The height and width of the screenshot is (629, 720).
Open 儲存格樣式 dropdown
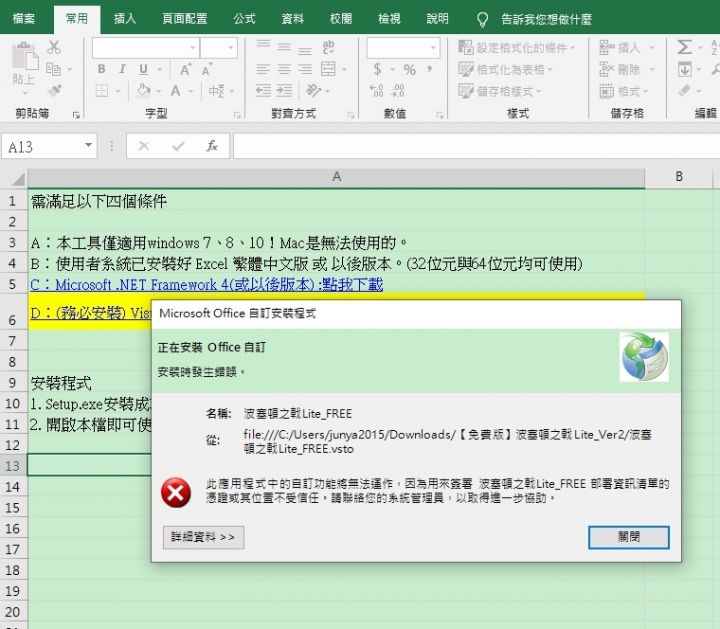pos(500,91)
